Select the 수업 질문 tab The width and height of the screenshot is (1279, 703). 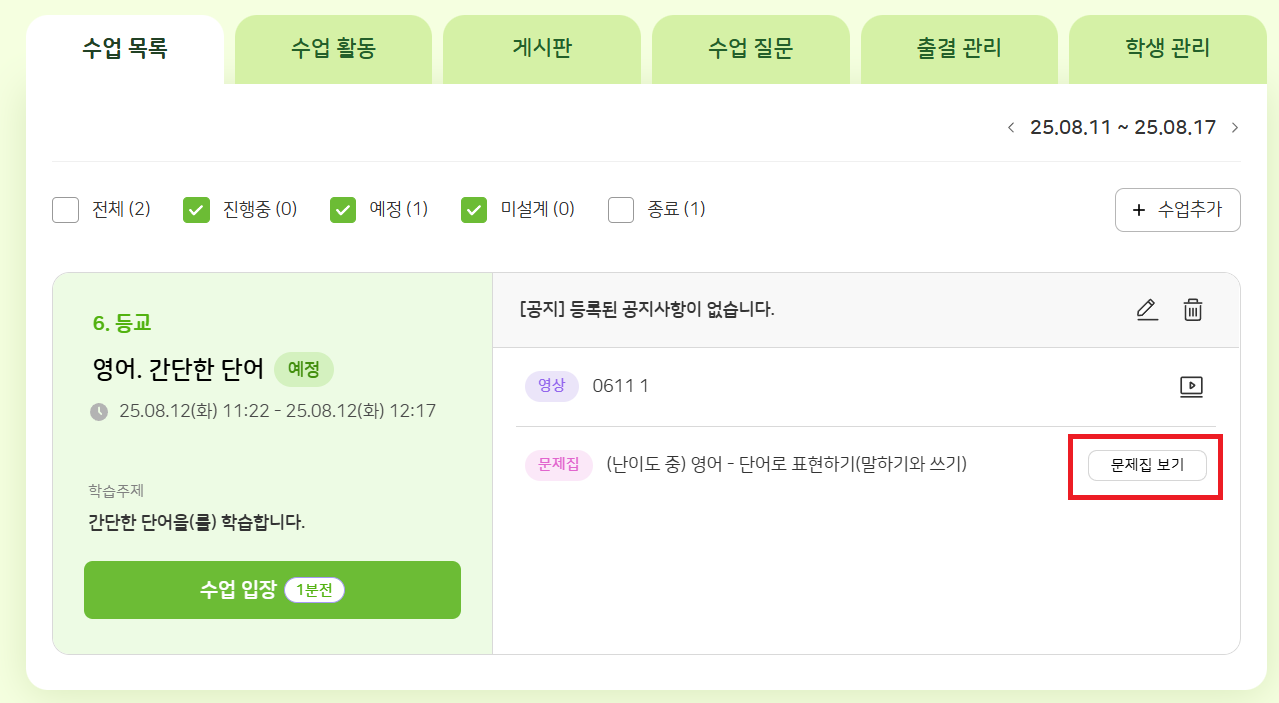click(x=750, y=49)
